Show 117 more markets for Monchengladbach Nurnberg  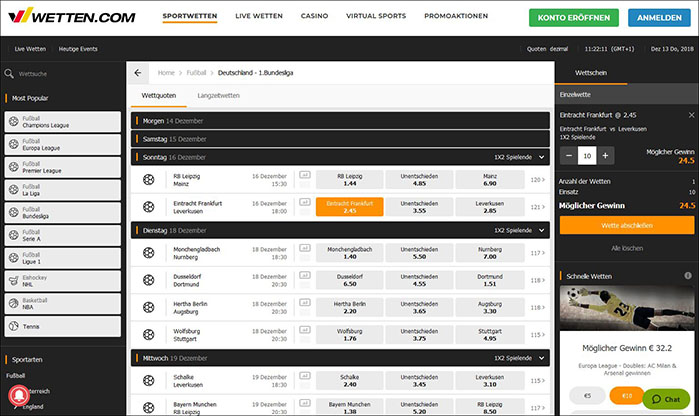click(x=538, y=253)
